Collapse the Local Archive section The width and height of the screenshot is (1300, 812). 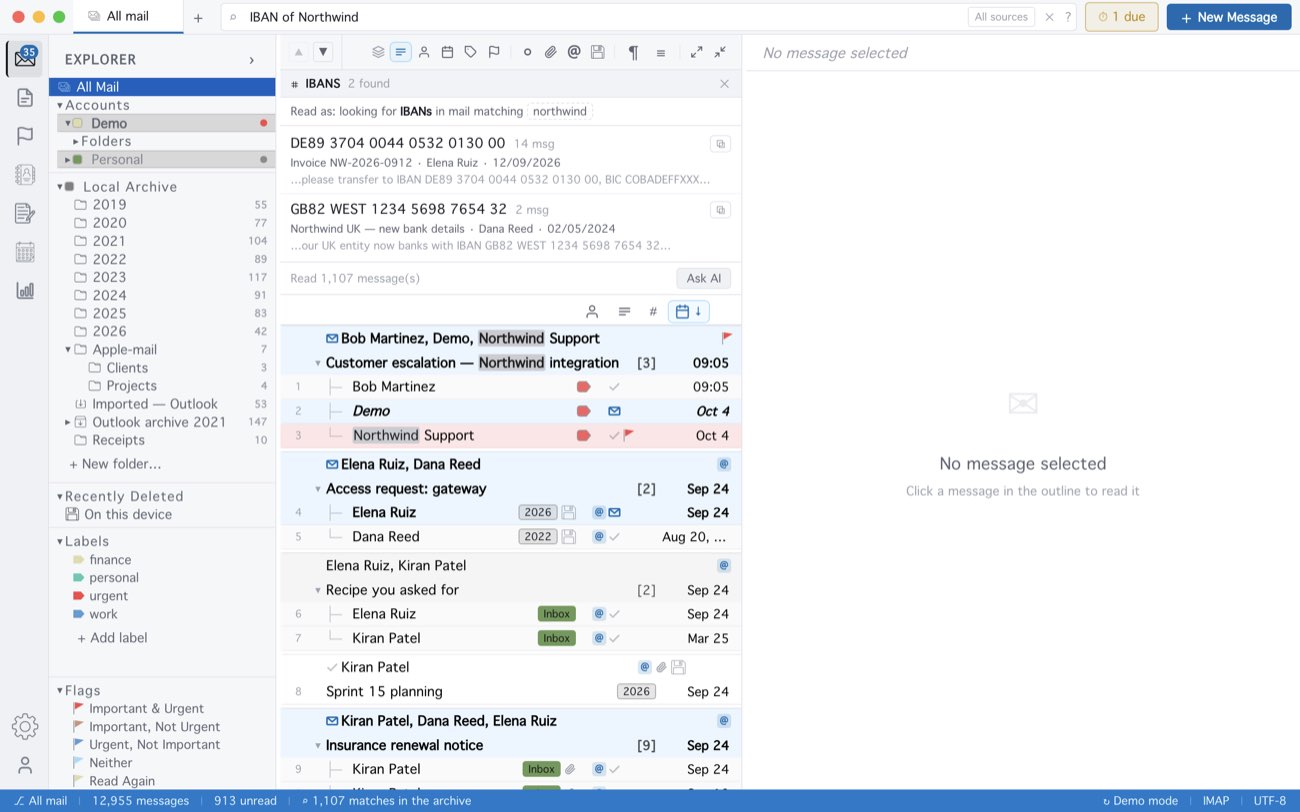pyautogui.click(x=60, y=187)
